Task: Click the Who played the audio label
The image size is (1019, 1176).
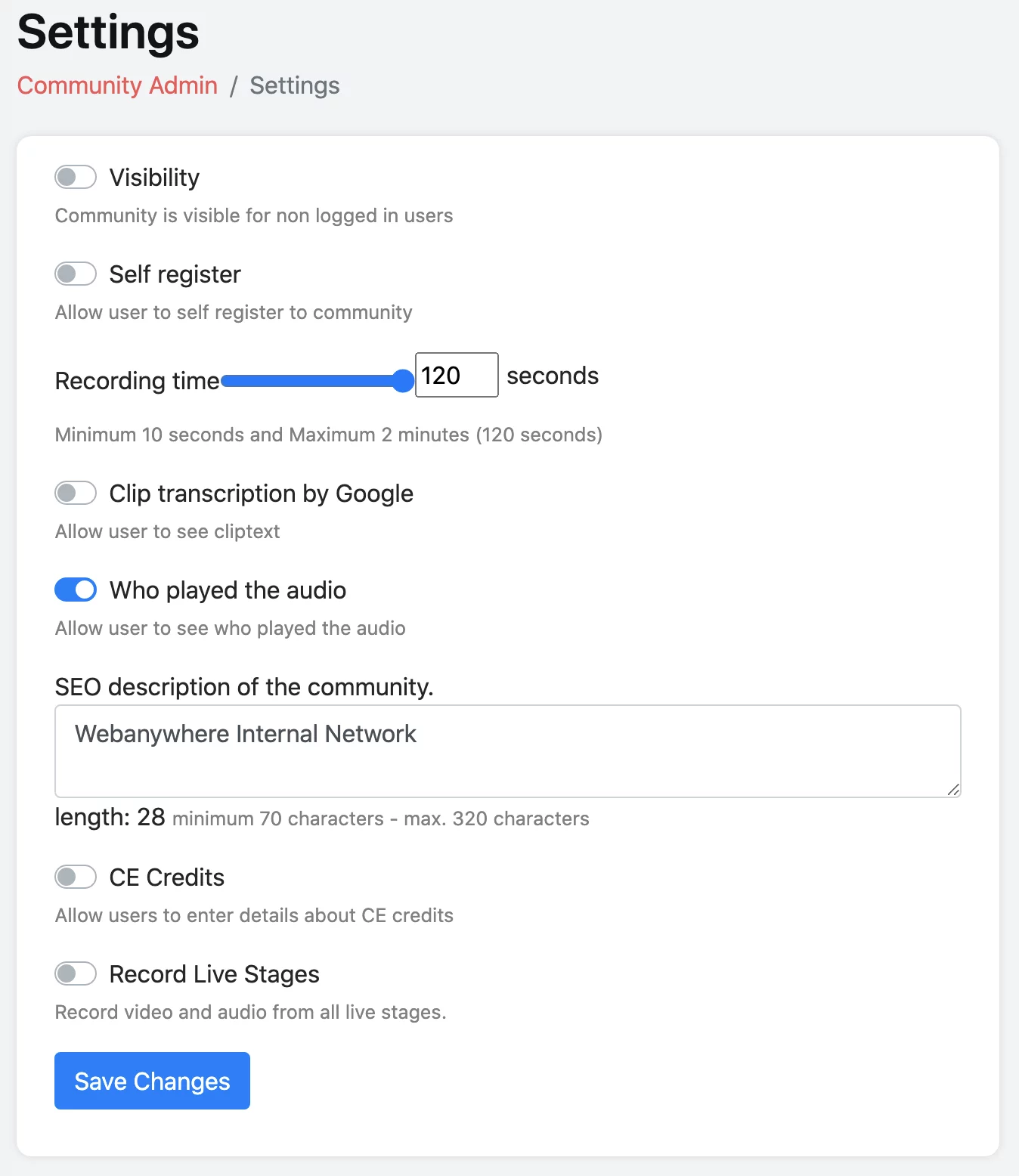Action: [228, 590]
